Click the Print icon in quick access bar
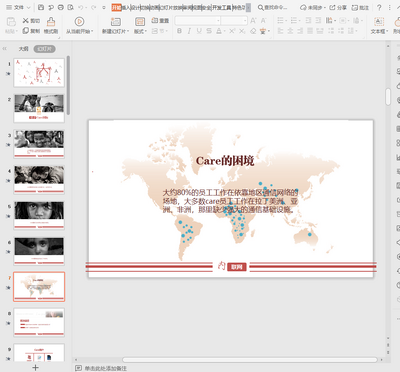This screenshot has width=400, height=372. (60, 7)
